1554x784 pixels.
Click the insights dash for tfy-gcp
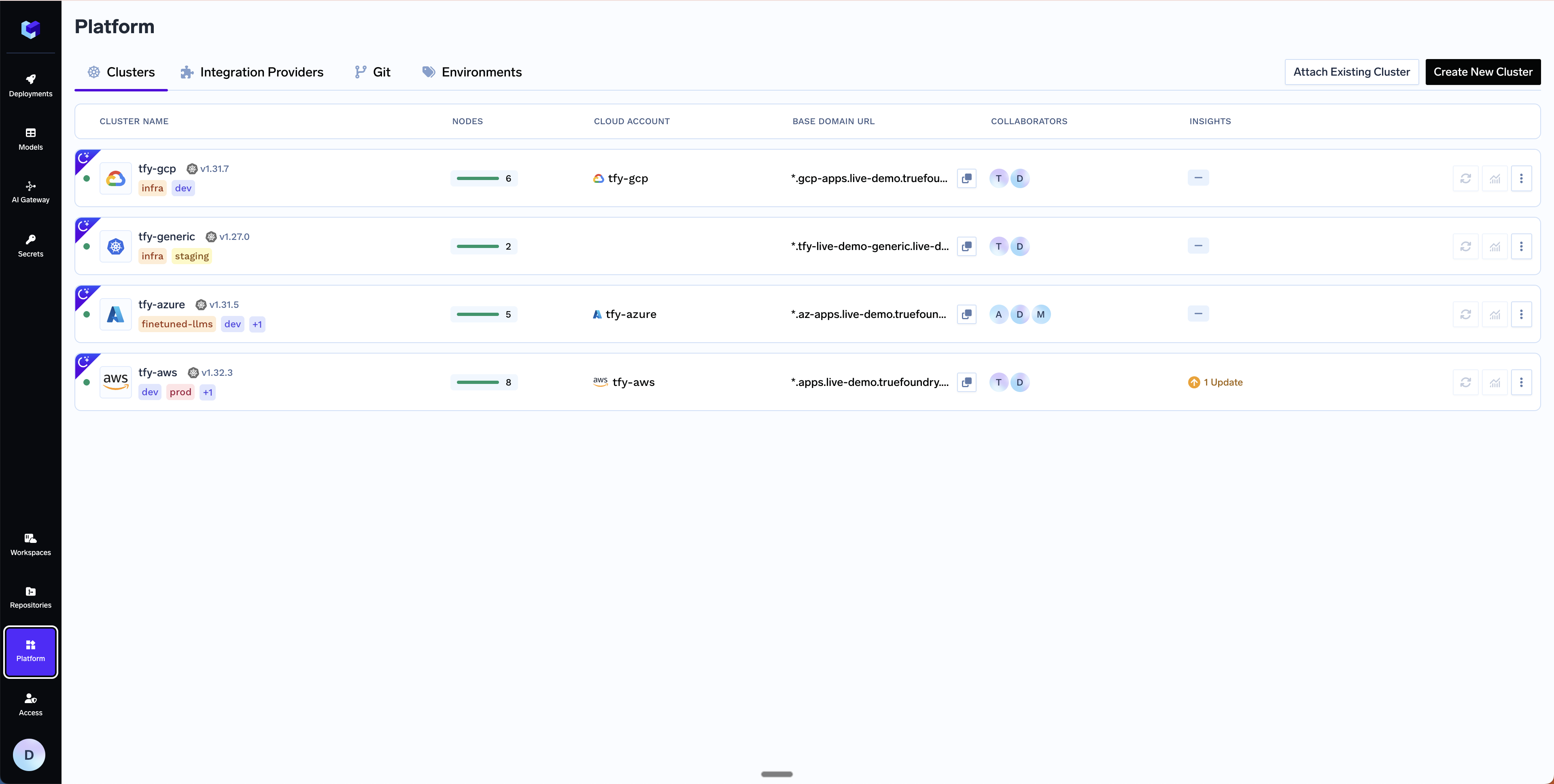1198,178
